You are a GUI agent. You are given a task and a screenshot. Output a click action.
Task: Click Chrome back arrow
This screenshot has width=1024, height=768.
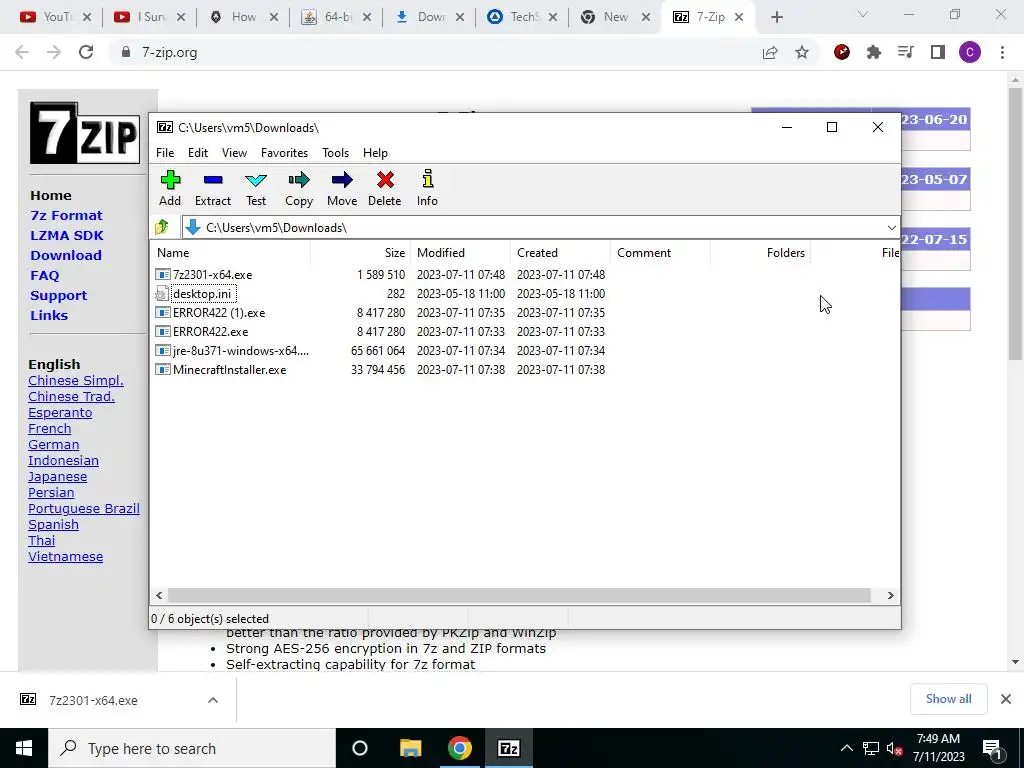[22, 52]
